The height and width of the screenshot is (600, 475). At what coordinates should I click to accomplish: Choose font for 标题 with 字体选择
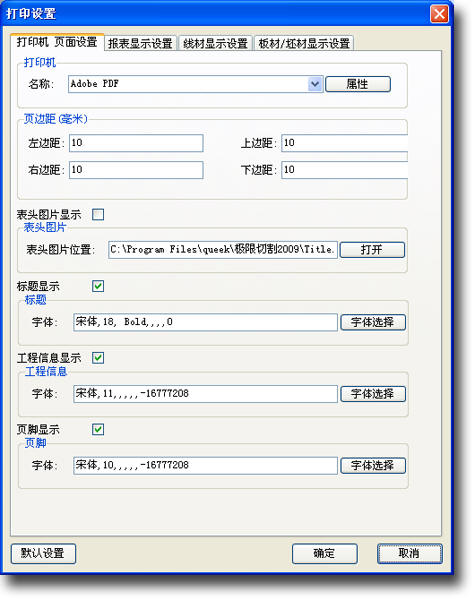point(373,322)
